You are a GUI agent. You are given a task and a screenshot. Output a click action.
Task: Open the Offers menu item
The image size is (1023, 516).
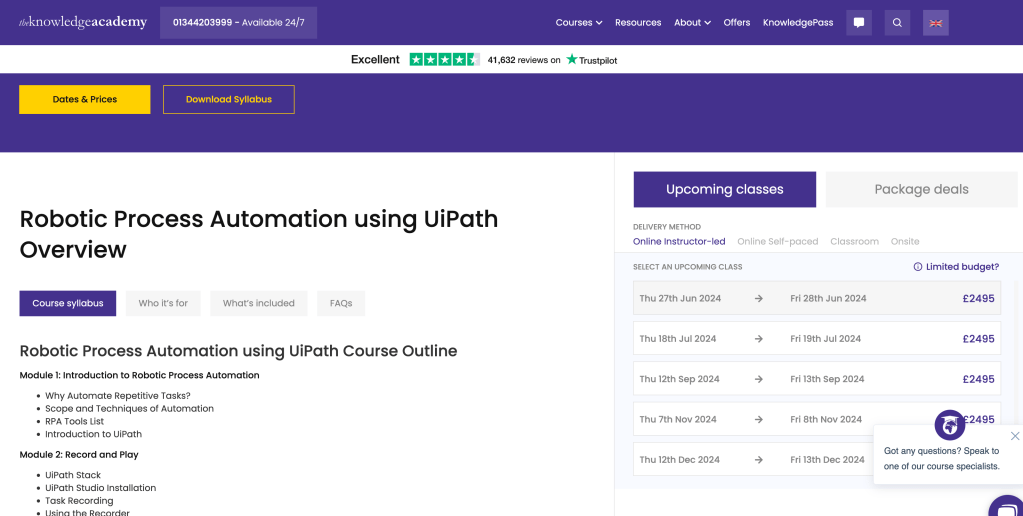(737, 23)
